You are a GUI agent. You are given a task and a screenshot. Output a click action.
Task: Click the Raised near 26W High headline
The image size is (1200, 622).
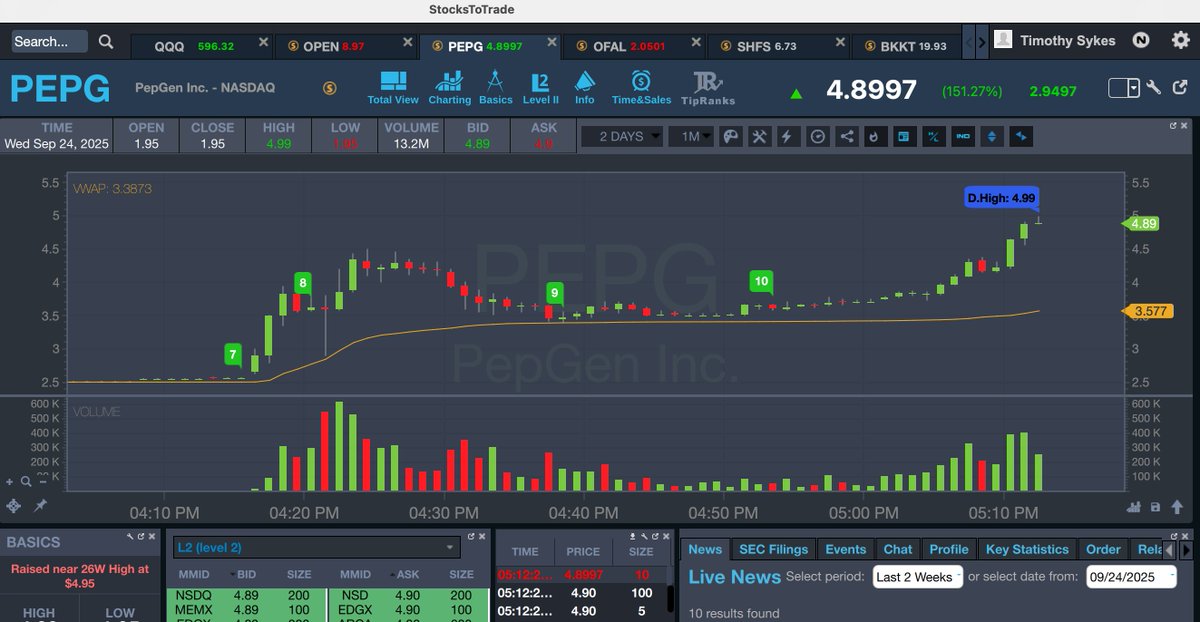click(79, 577)
